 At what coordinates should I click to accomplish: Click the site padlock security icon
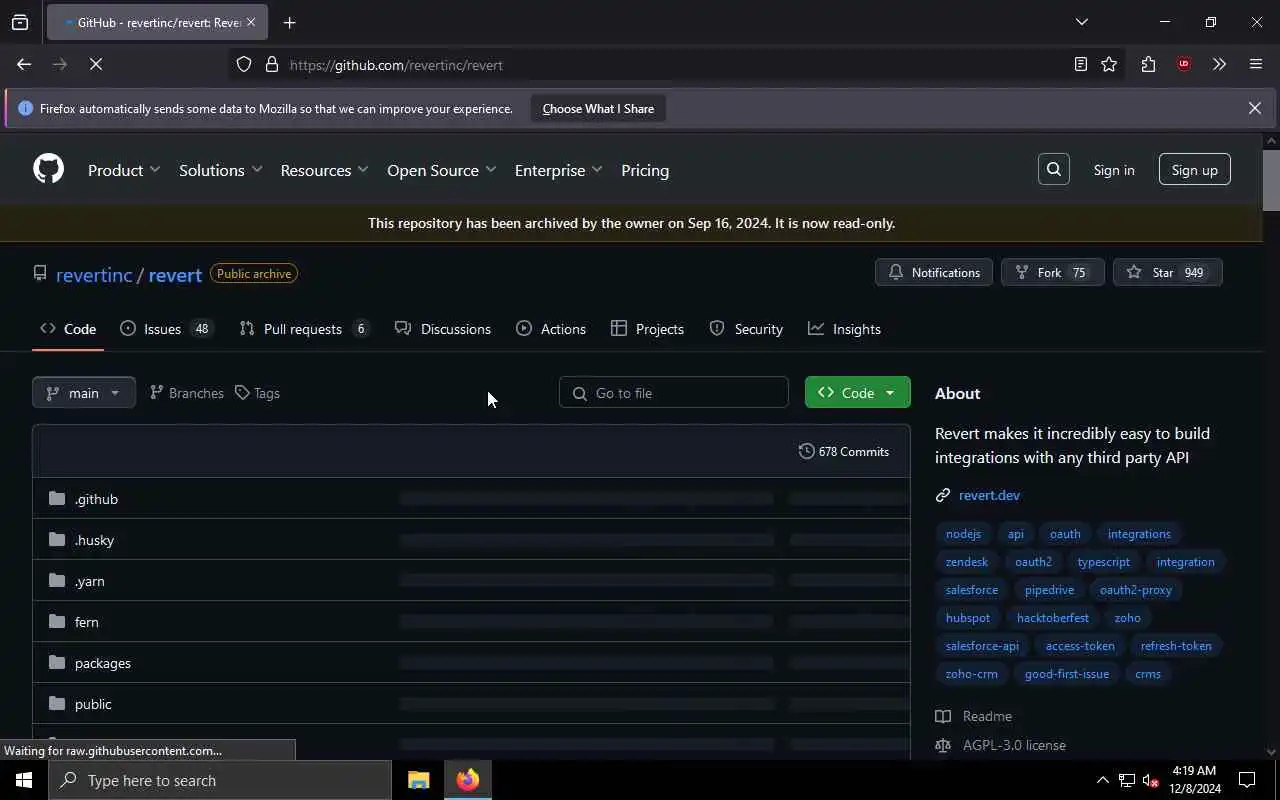click(271, 65)
